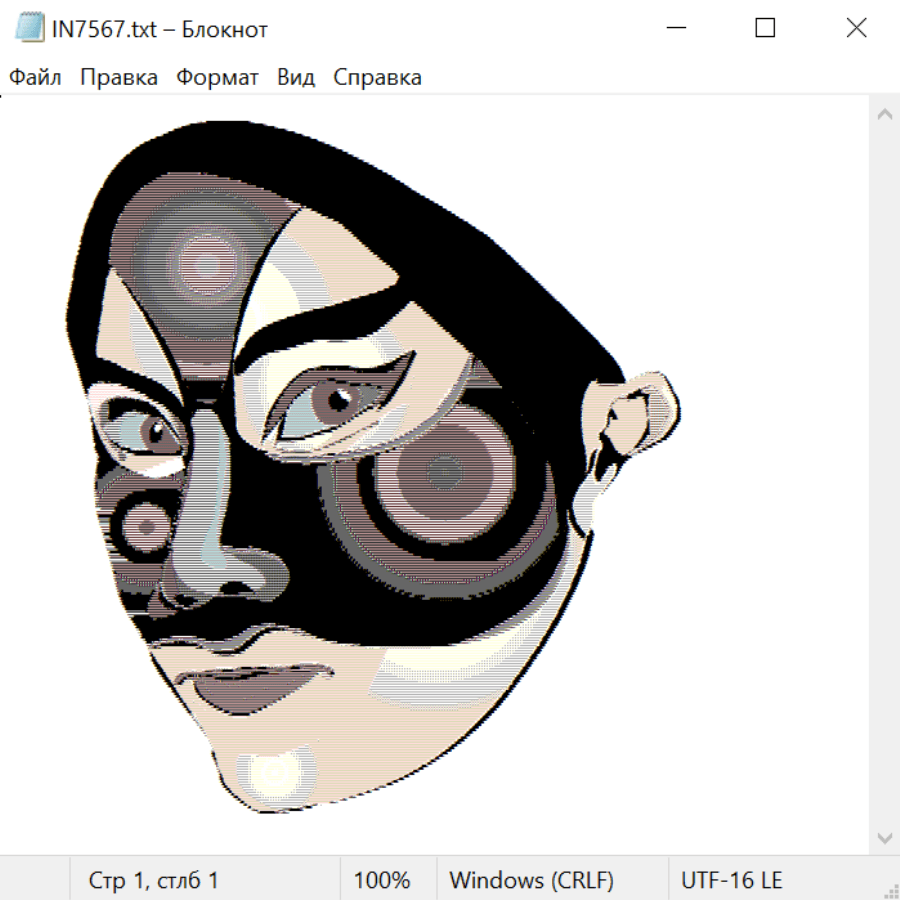Open the Вид menu
The height and width of the screenshot is (900, 900).
(295, 78)
